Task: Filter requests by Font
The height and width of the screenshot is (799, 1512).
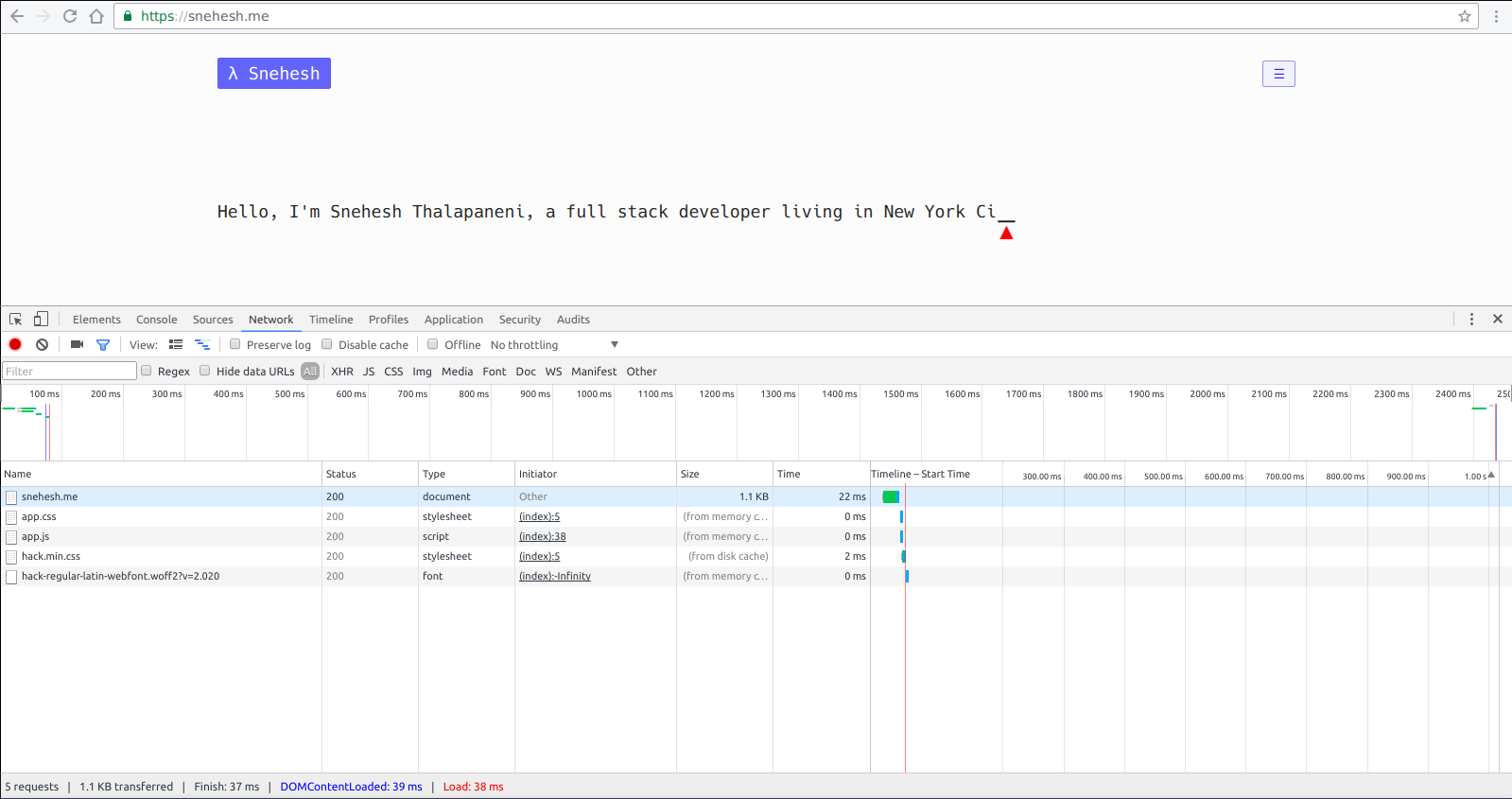Action: click(495, 372)
